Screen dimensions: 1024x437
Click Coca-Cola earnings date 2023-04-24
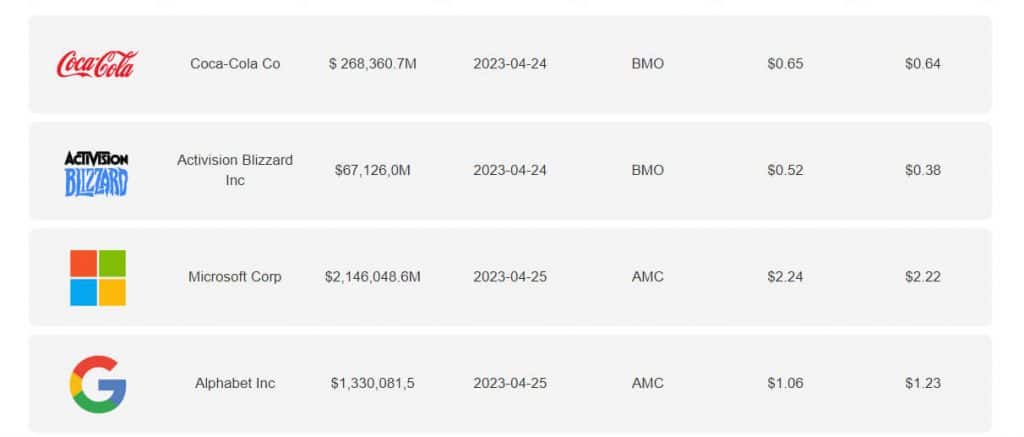(510, 64)
